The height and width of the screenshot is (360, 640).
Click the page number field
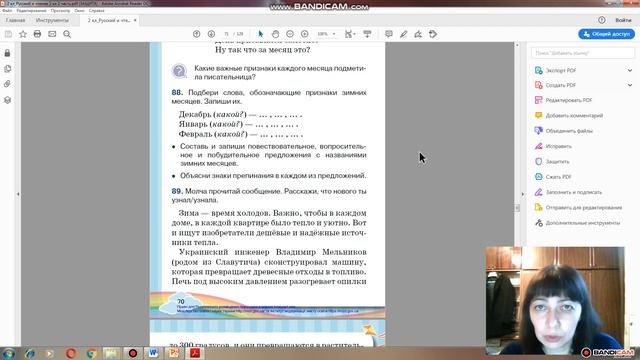pos(227,34)
